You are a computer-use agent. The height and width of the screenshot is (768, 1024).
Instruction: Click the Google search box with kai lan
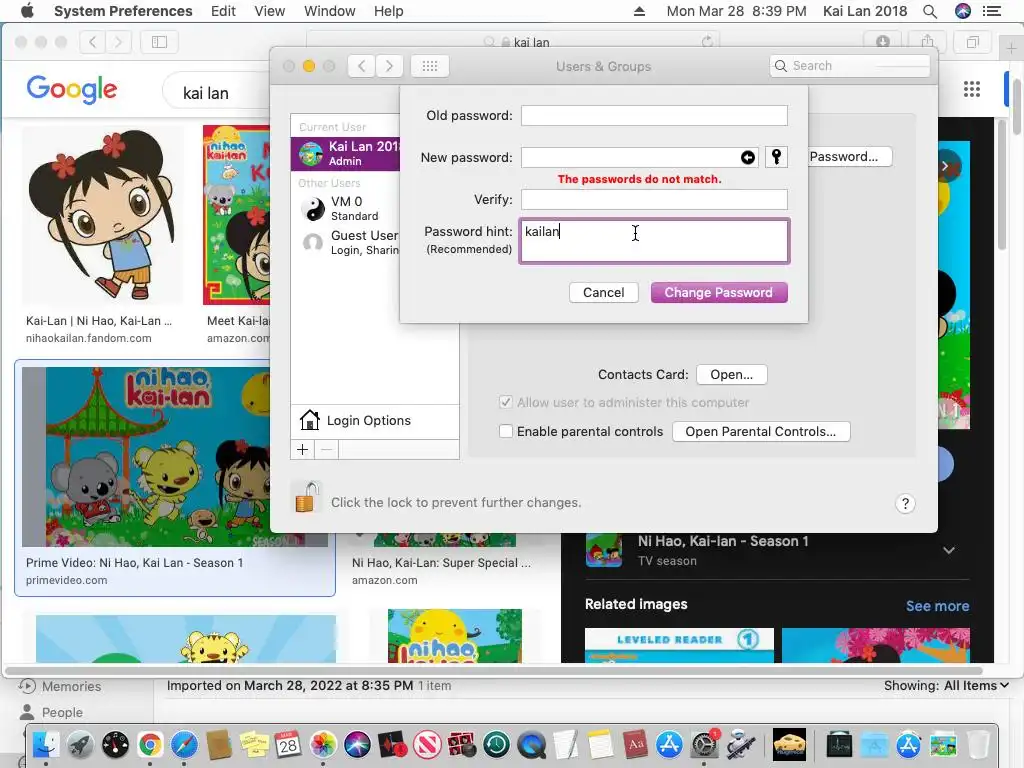tap(217, 93)
